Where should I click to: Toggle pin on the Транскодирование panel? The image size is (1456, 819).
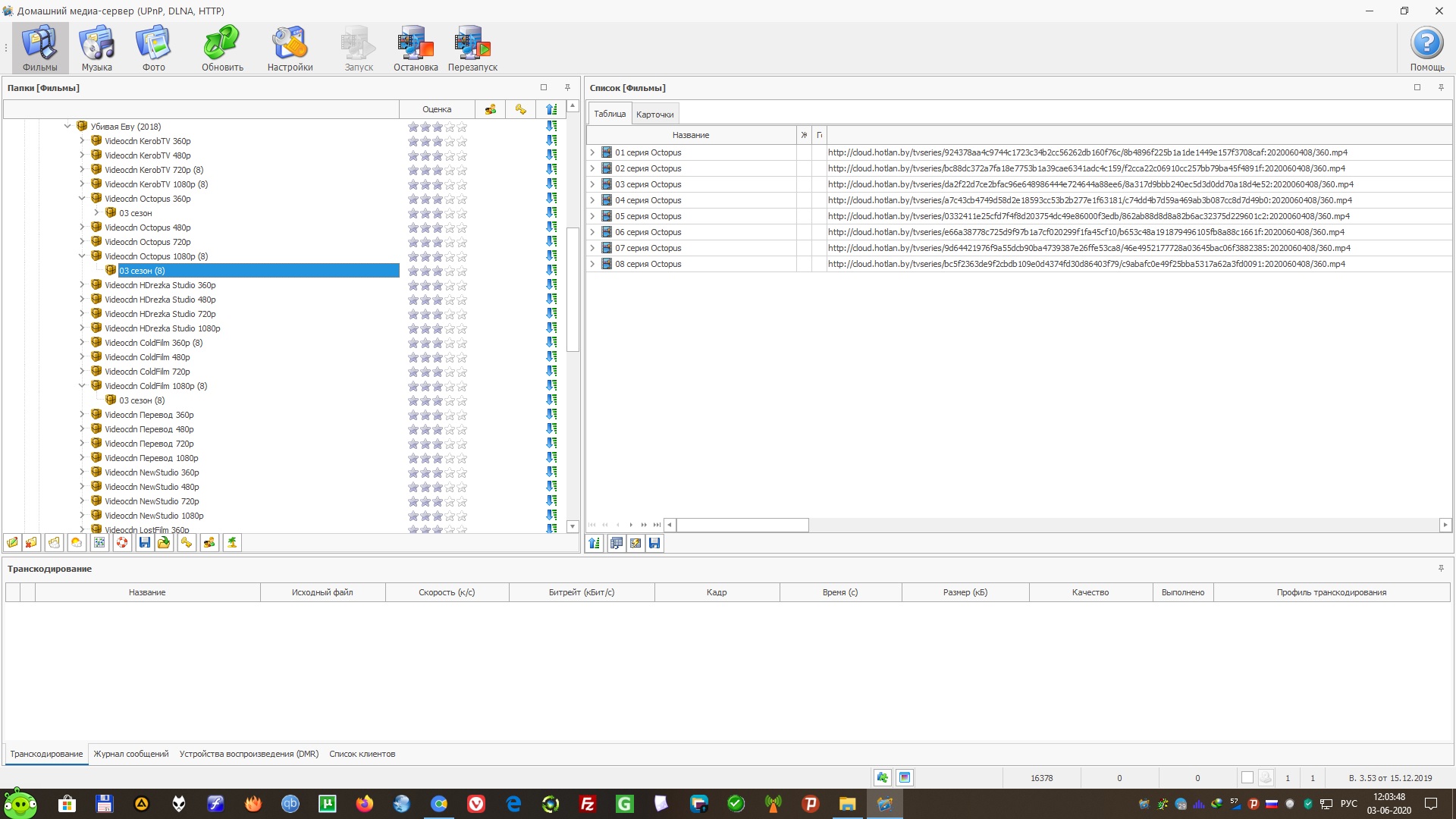[x=1441, y=568]
